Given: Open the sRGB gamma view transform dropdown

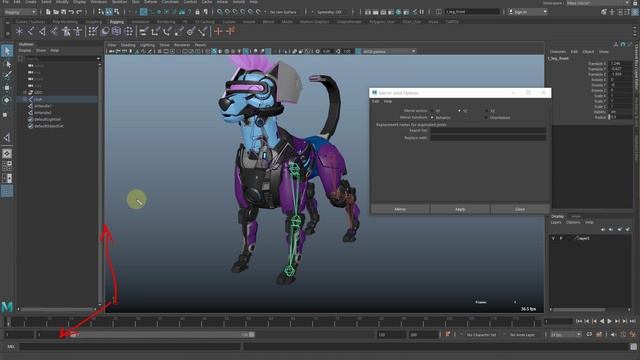Looking at the screenshot, I should pyautogui.click(x=389, y=51).
